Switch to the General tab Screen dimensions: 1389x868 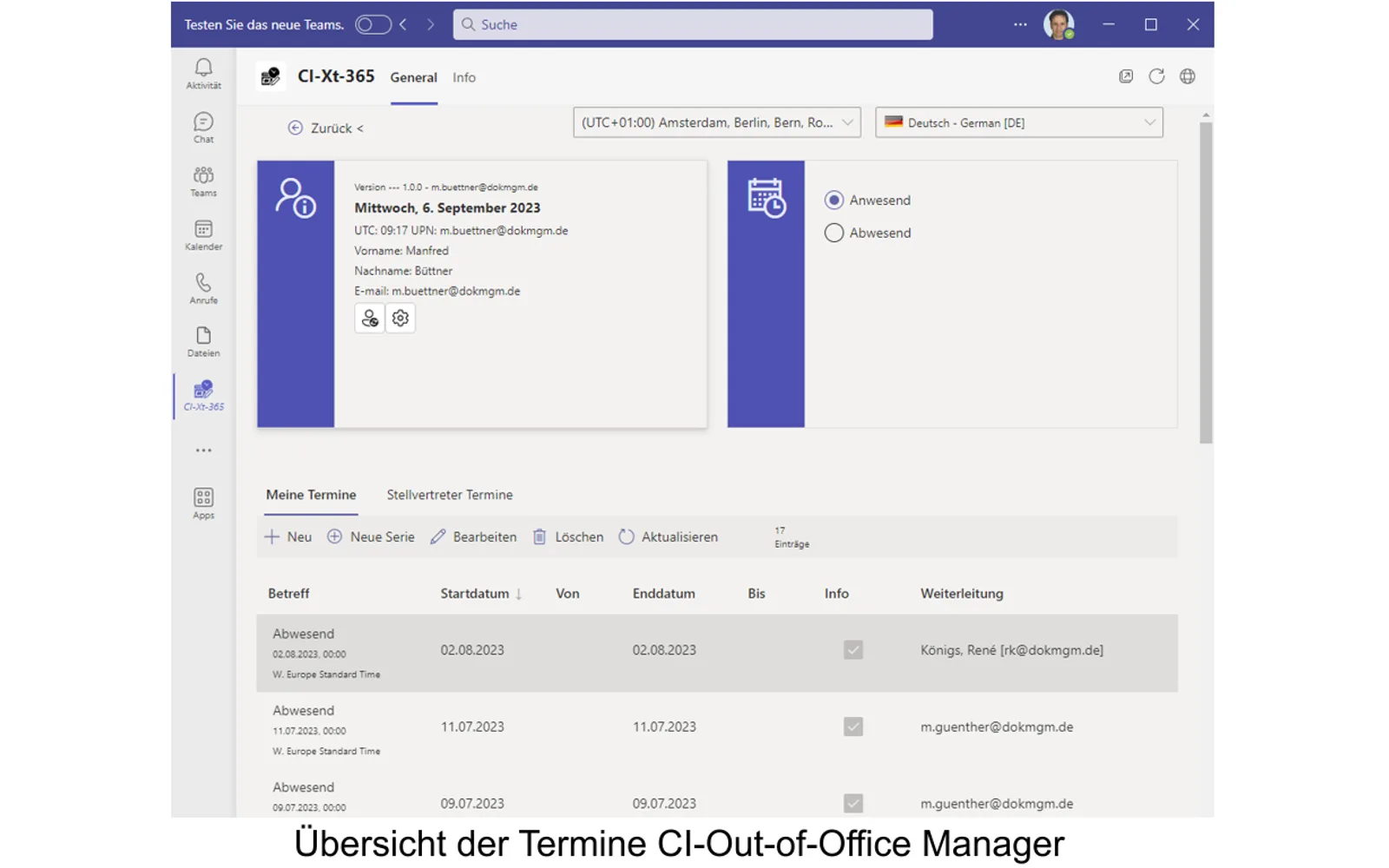pyautogui.click(x=413, y=77)
